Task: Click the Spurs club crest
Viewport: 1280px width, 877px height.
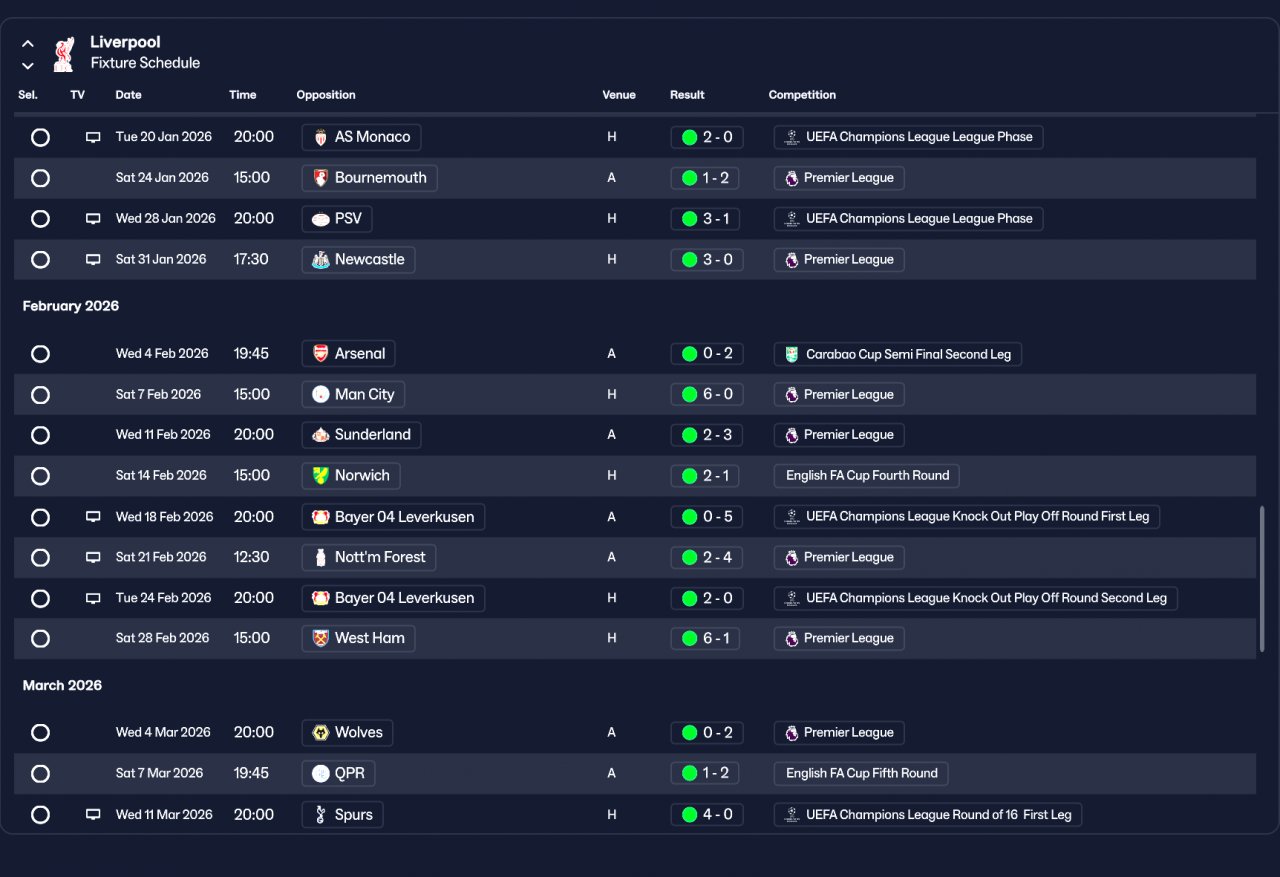Action: (x=320, y=815)
